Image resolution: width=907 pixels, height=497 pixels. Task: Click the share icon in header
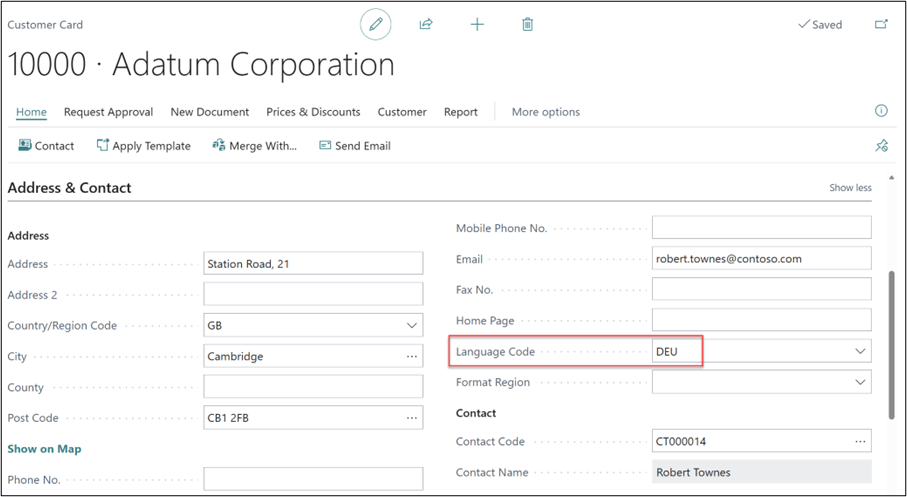coord(426,24)
